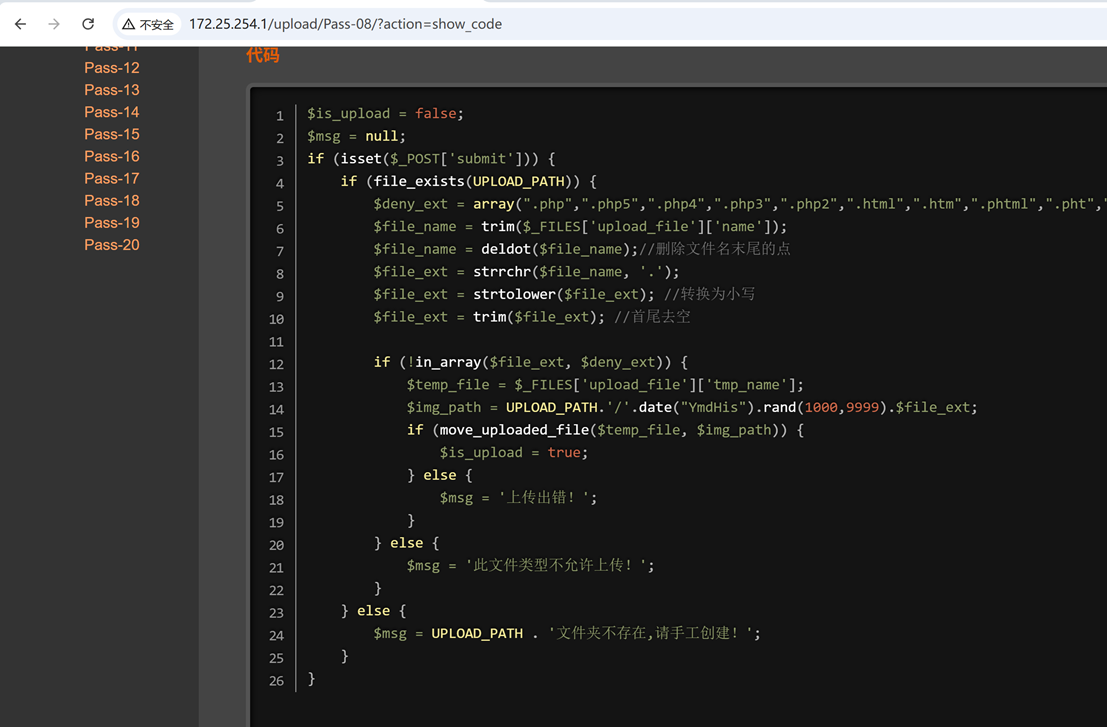Click the trim($_FILES['upload_file']['name']) line
Image resolution: width=1107 pixels, height=727 pixels.
580,227
